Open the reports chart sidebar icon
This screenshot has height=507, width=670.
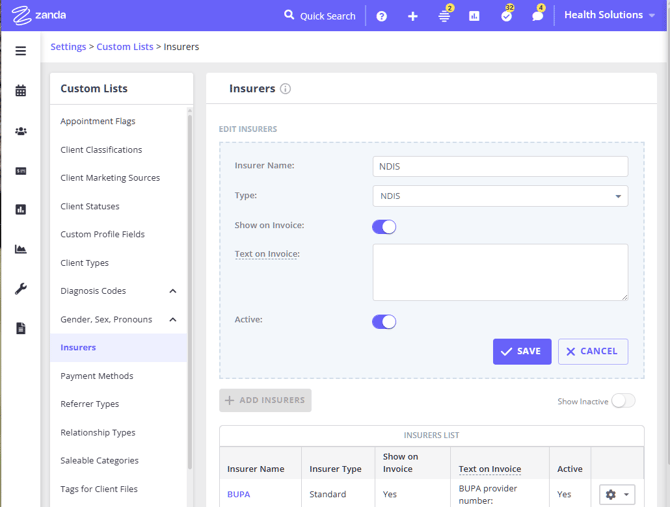tap(20, 210)
